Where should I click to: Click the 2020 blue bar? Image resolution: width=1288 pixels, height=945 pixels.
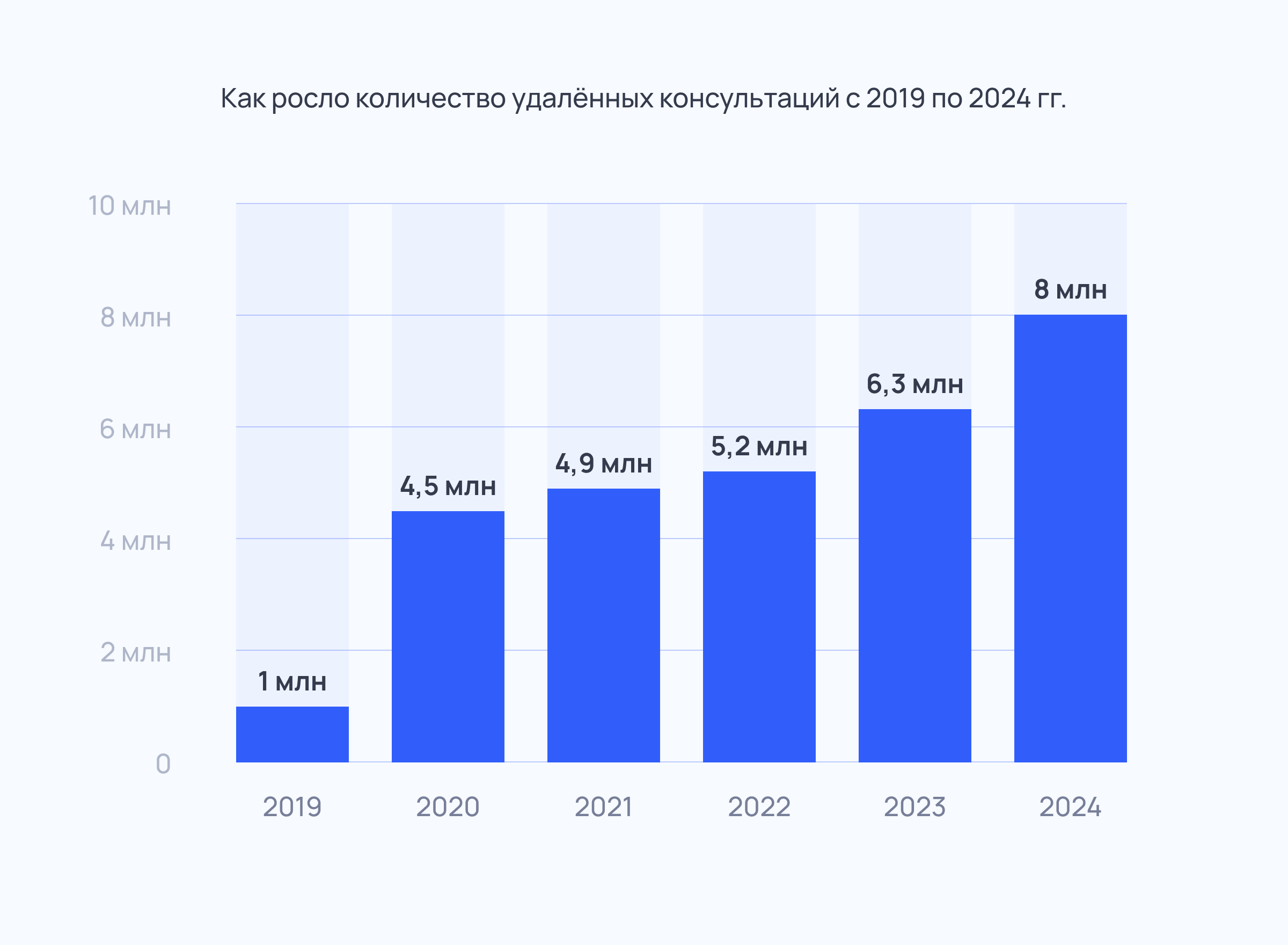point(448,636)
